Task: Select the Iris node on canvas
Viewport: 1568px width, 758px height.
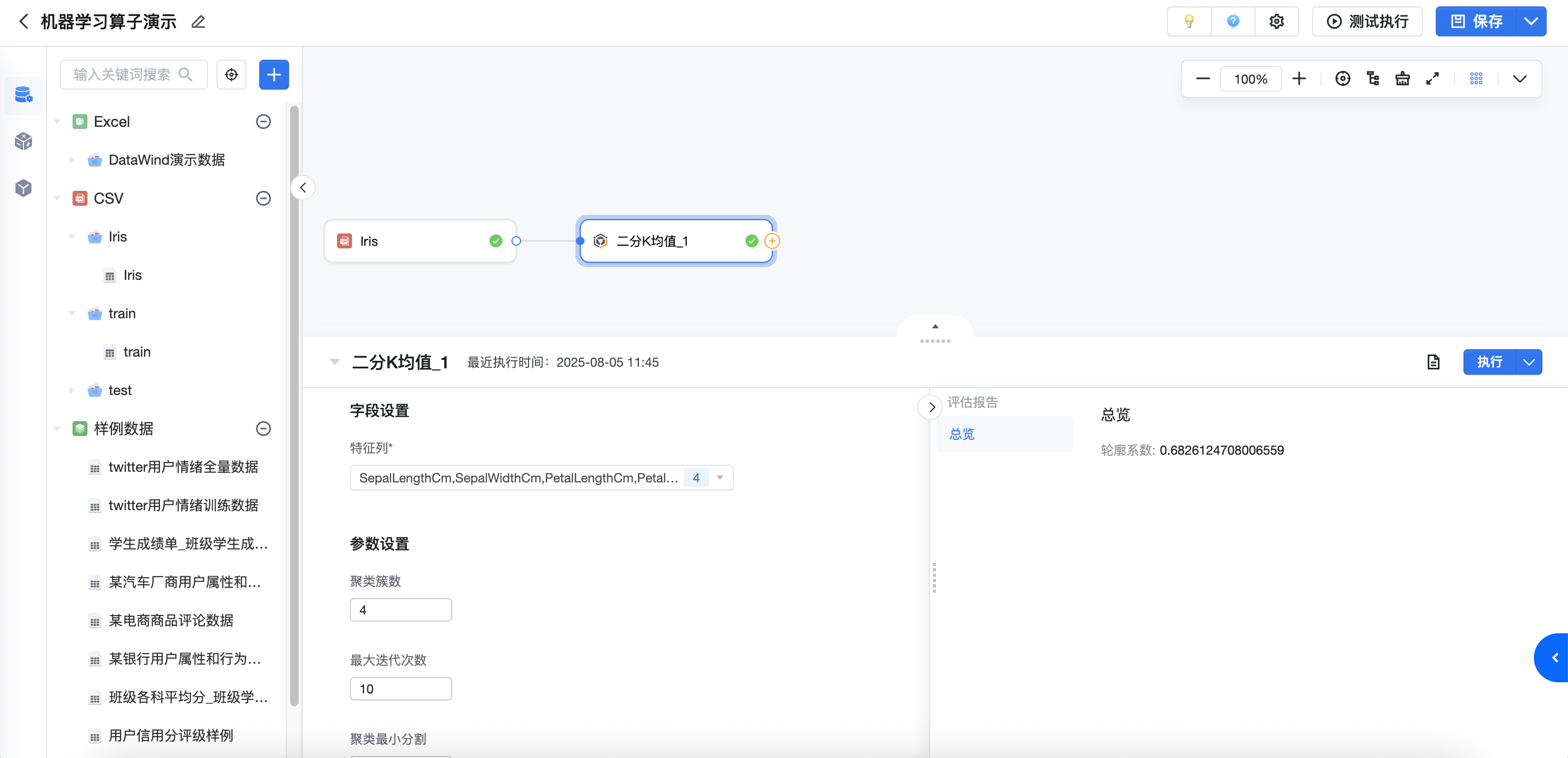Action: (420, 241)
